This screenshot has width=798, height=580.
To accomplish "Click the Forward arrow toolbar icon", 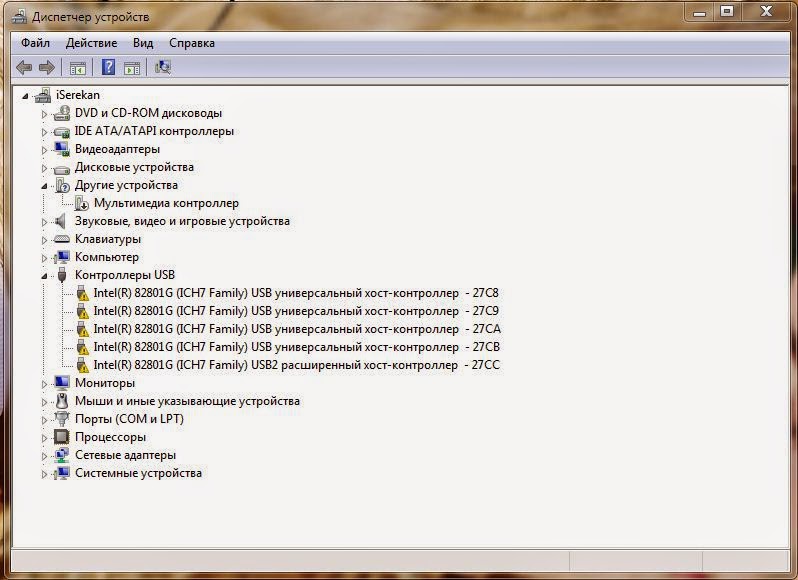I will (47, 67).
